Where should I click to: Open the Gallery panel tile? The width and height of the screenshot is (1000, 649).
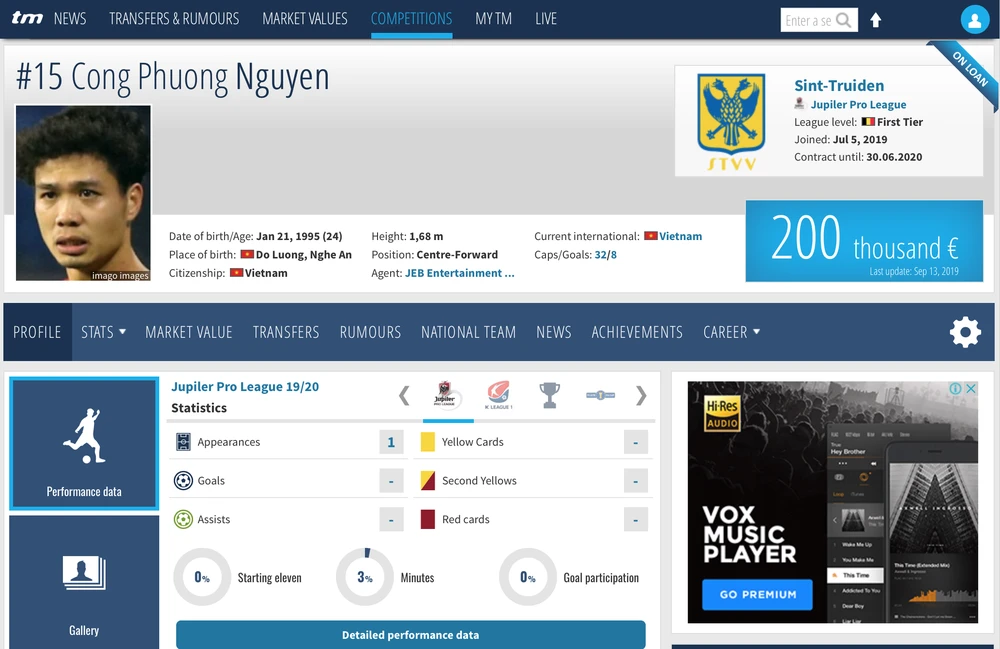coord(84,585)
